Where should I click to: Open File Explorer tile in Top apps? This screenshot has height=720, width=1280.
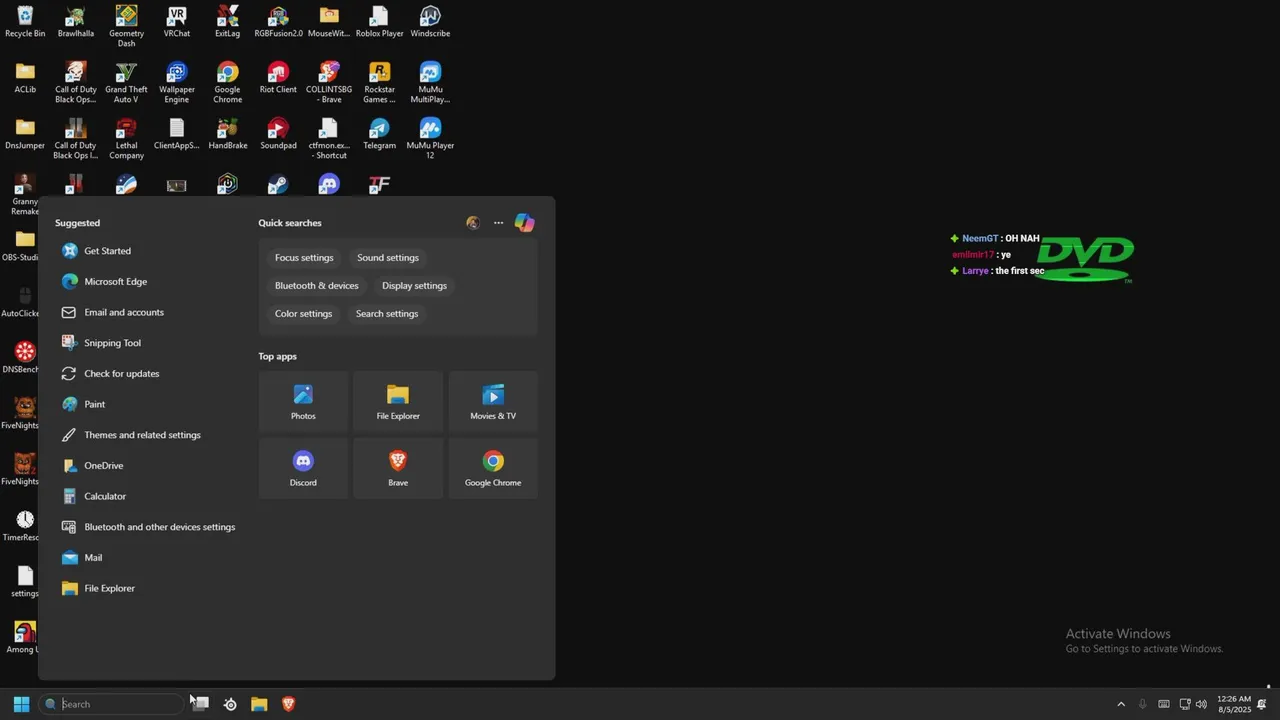[398, 402]
